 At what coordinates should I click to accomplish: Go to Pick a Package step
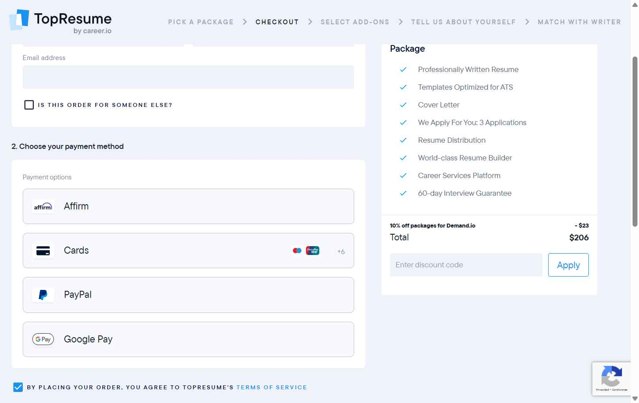point(201,22)
